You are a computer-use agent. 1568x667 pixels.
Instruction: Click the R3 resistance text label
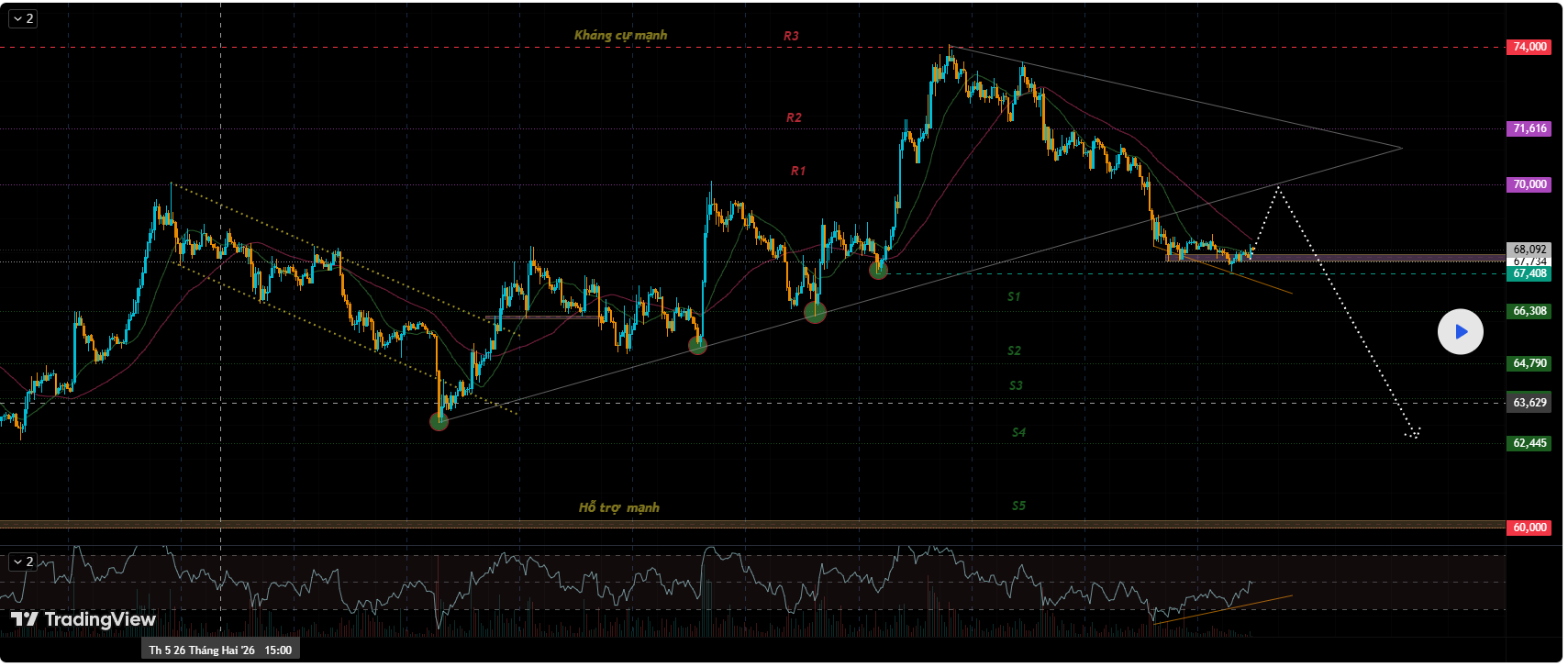(x=791, y=36)
